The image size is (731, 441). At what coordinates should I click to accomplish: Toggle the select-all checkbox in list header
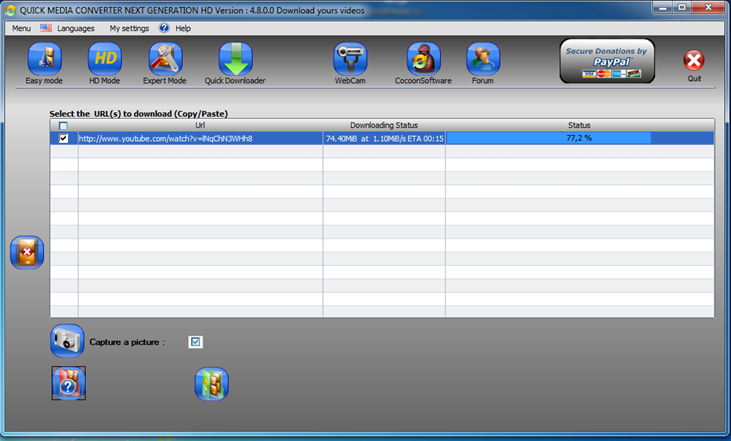(x=63, y=125)
